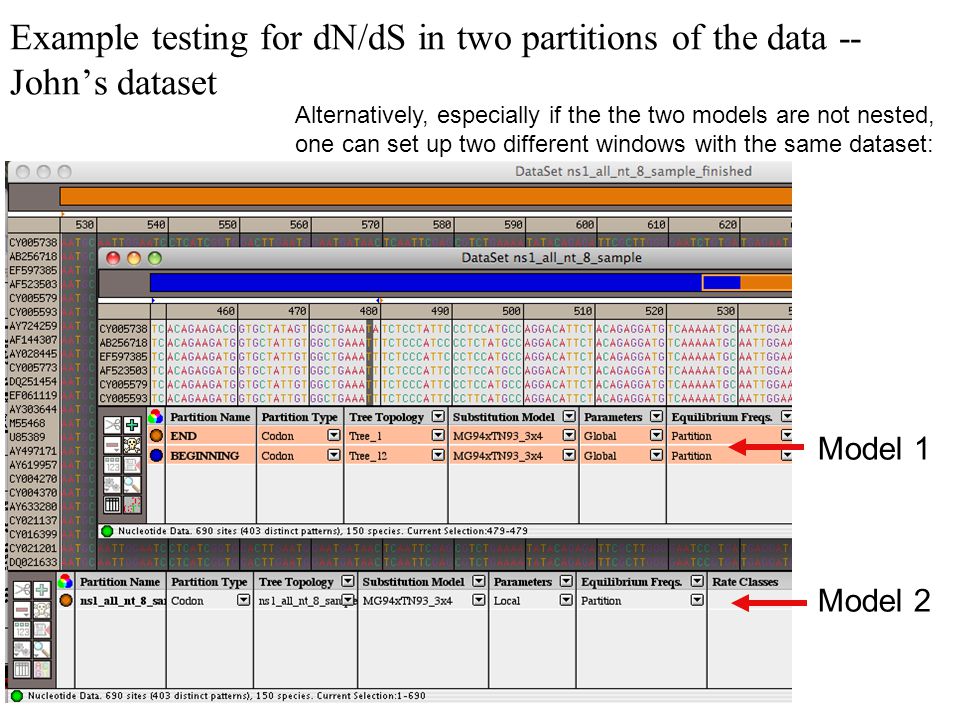Open Equilibrium Freqs Partition dropdown in back window
This screenshot has width=960, height=720.
697,601
